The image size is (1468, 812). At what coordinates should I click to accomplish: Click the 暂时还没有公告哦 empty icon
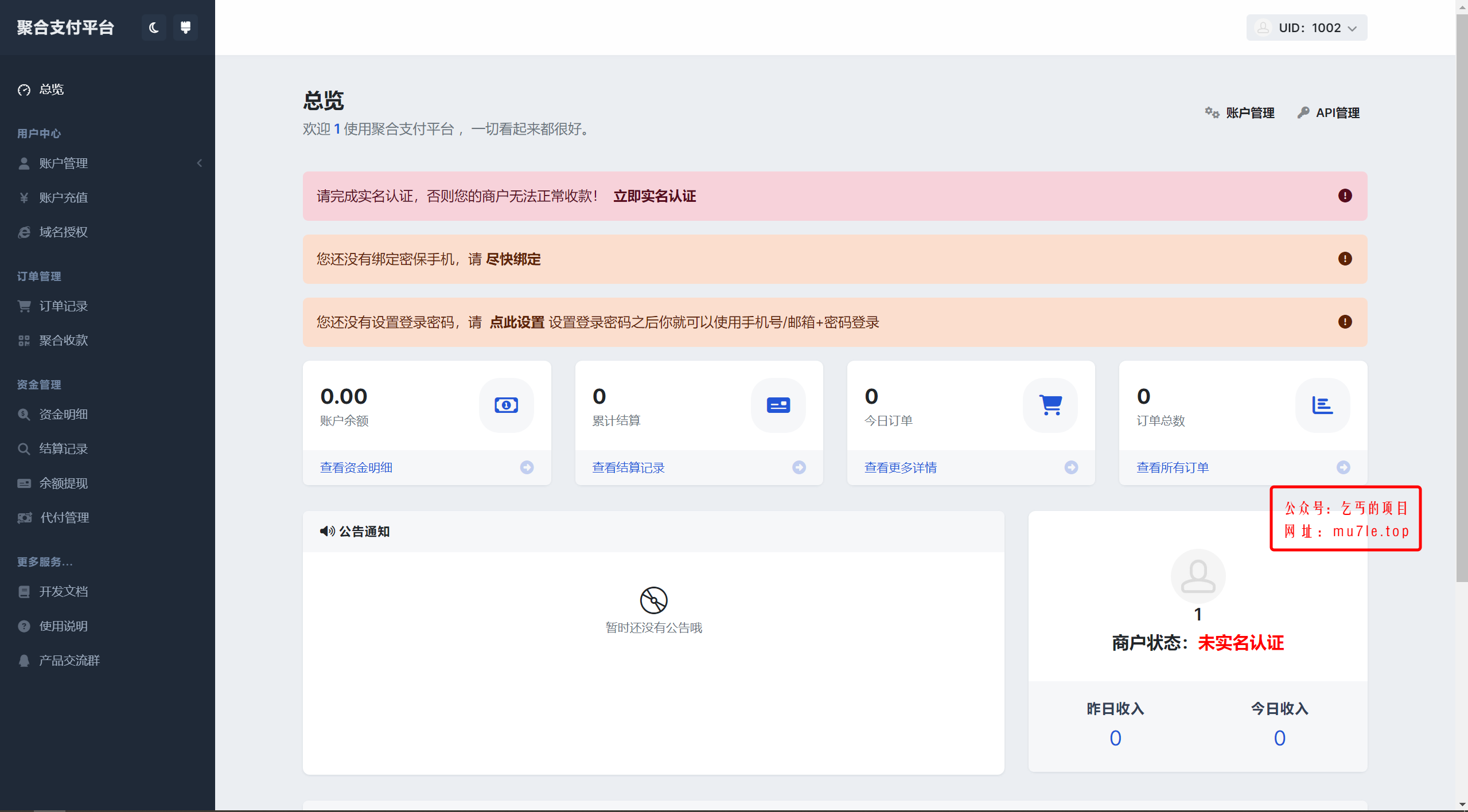(x=653, y=600)
